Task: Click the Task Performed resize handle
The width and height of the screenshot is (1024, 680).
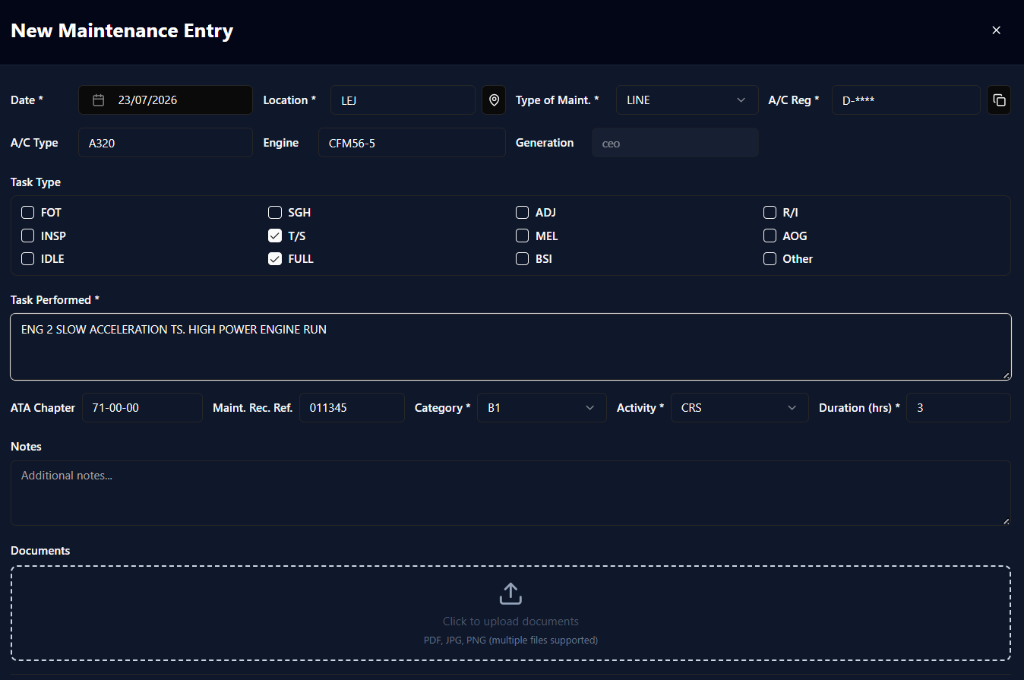Action: coord(1006,376)
